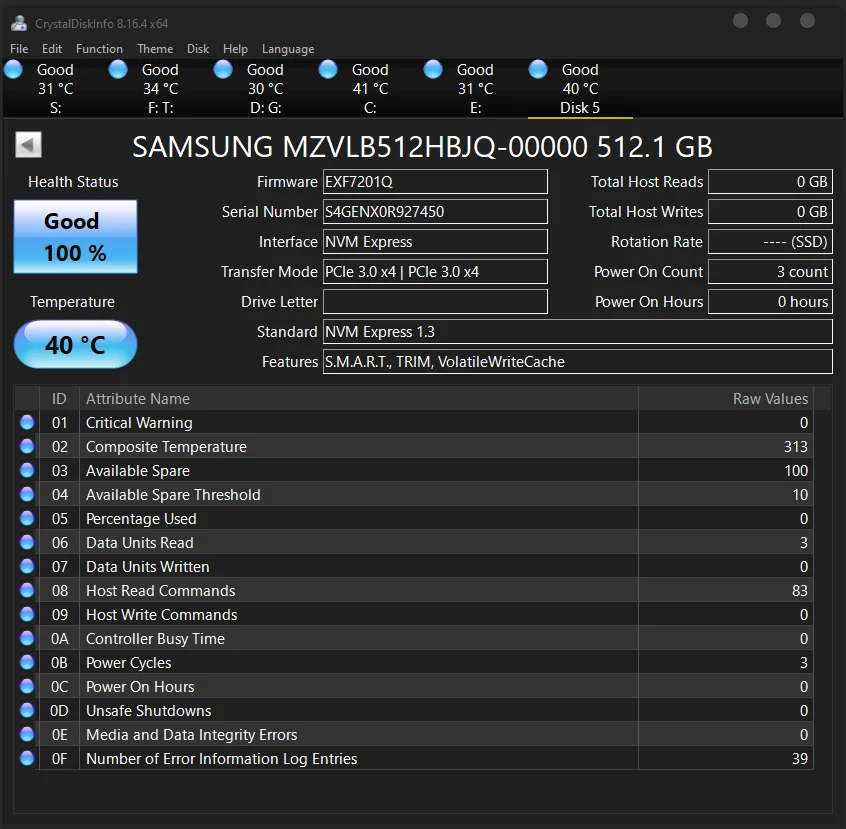The height and width of the screenshot is (829, 846).
Task: Click raw value 313
Action: 796,447
